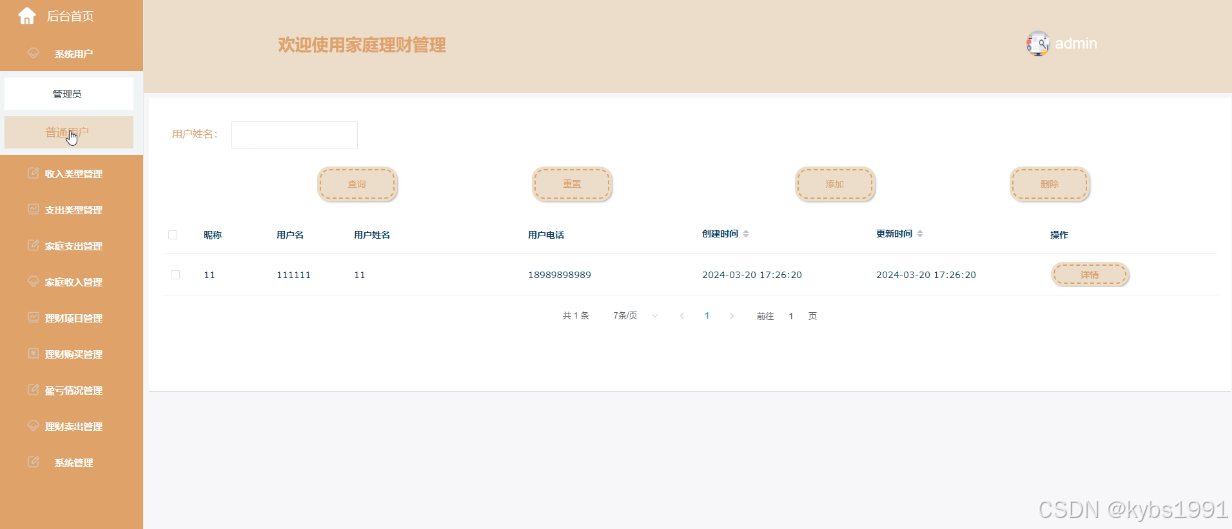Click the 重置 reset button
Screen dimensions: 1232x529
pyautogui.click(x=572, y=184)
